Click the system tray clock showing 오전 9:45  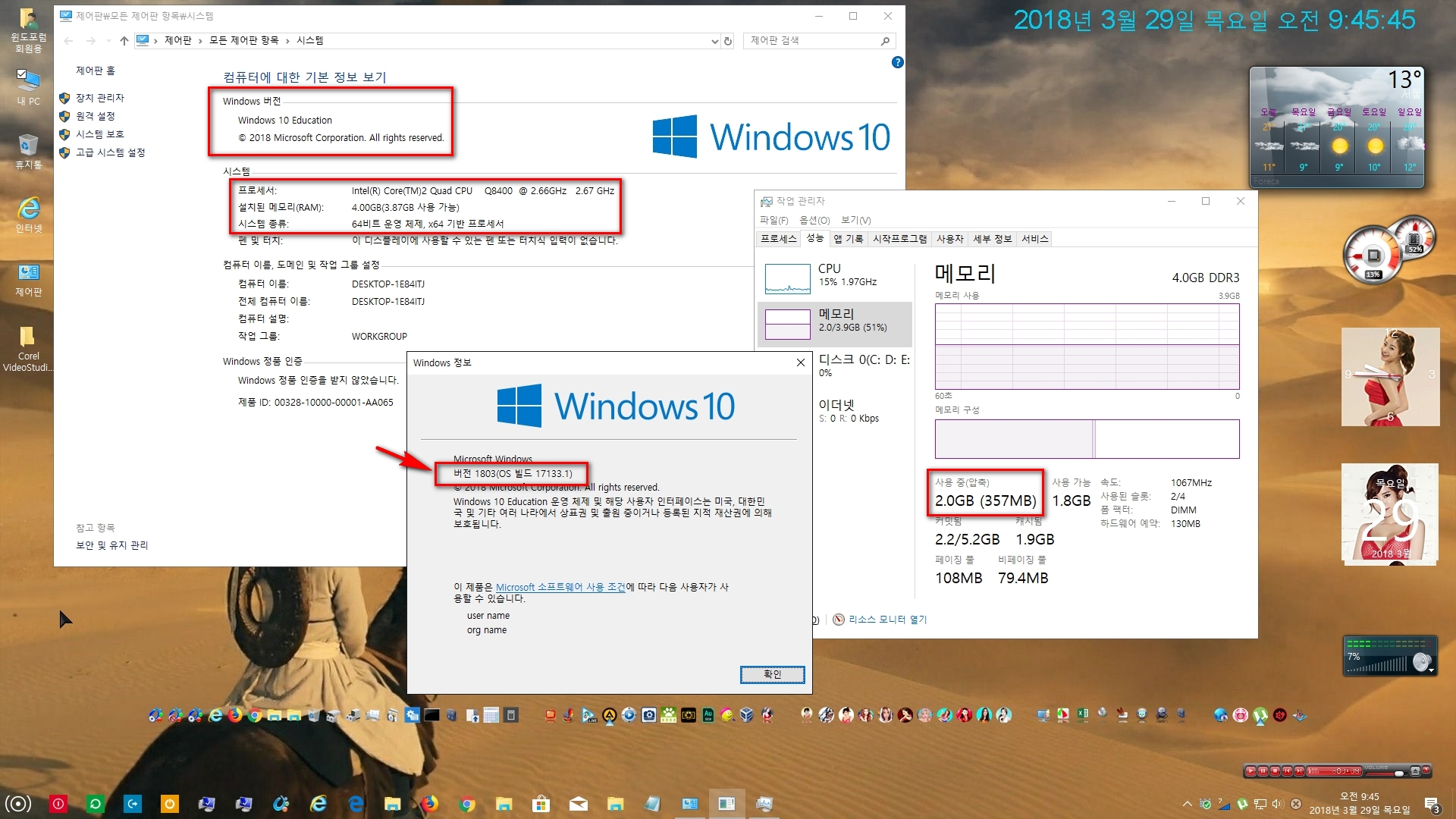[1360, 803]
